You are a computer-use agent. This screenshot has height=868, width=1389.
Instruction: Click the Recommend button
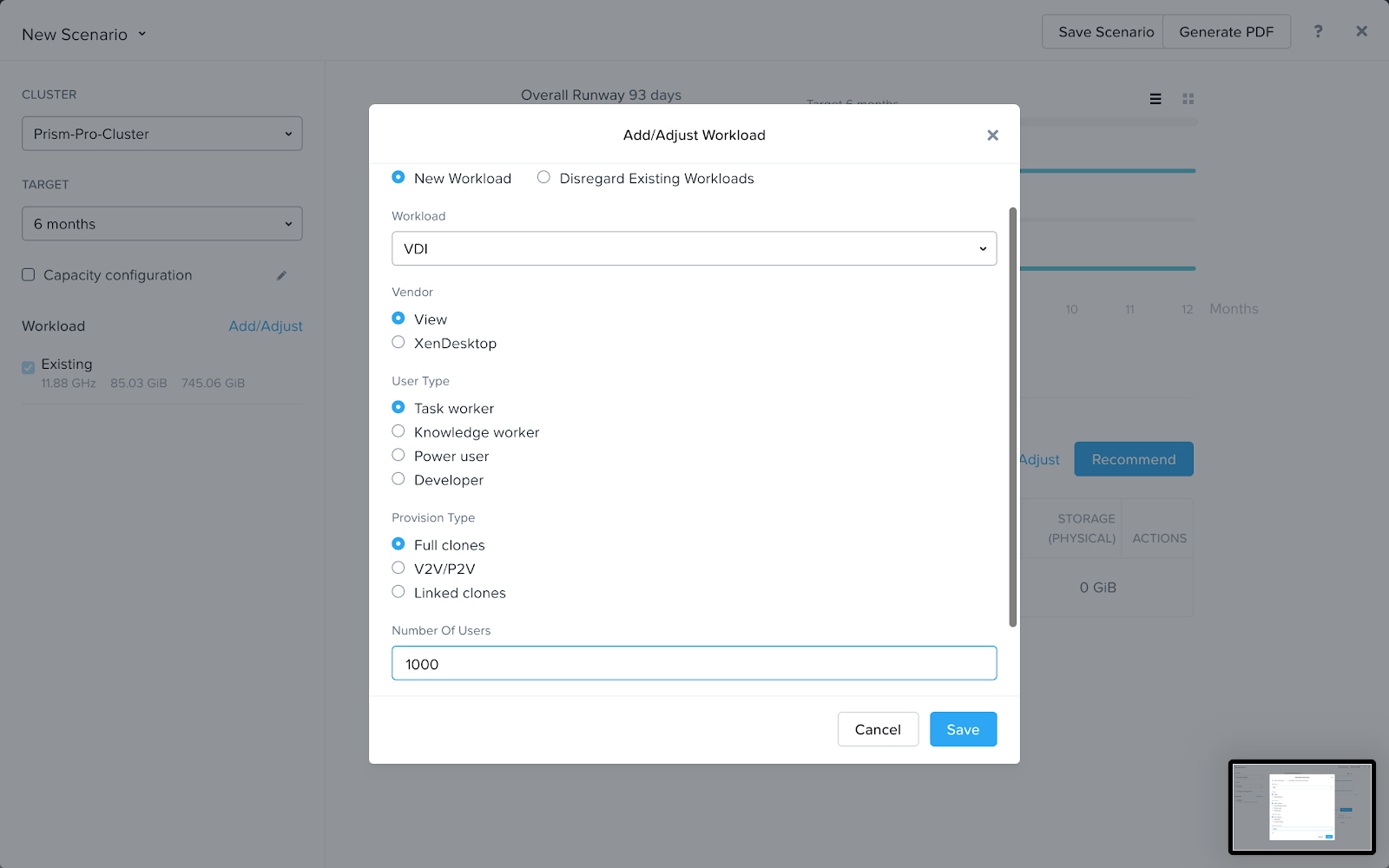point(1134,459)
